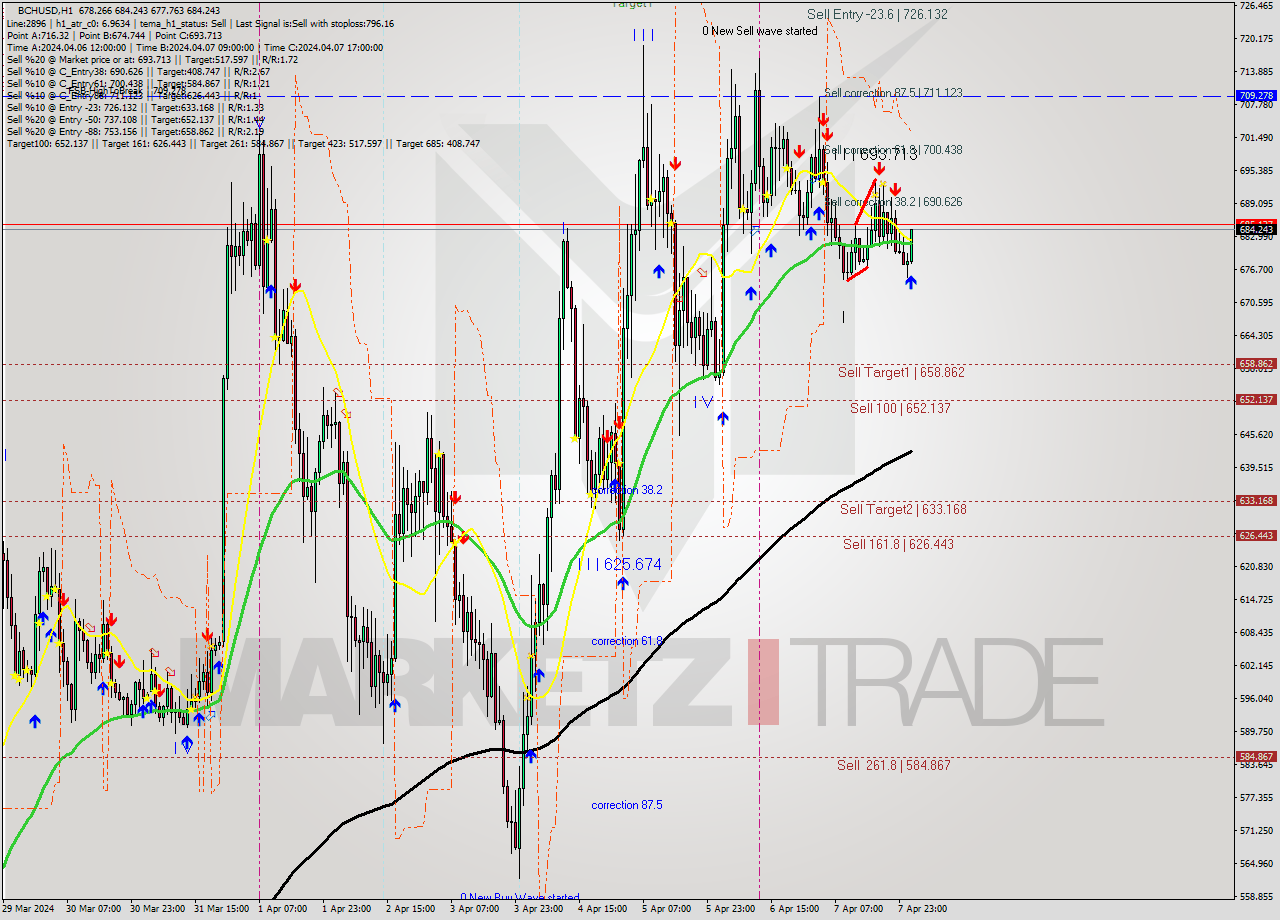Click the 596.040 price axis value
Screen dimensions: 1280x920
pyautogui.click(x=1256, y=699)
